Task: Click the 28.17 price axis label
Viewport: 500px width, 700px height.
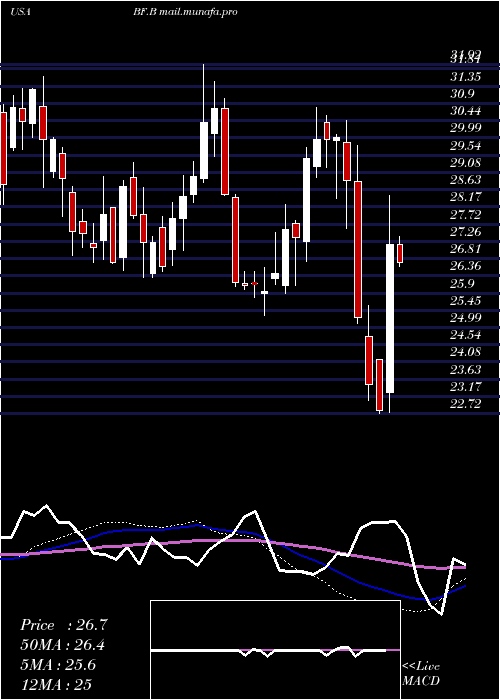Action: pyautogui.click(x=465, y=197)
